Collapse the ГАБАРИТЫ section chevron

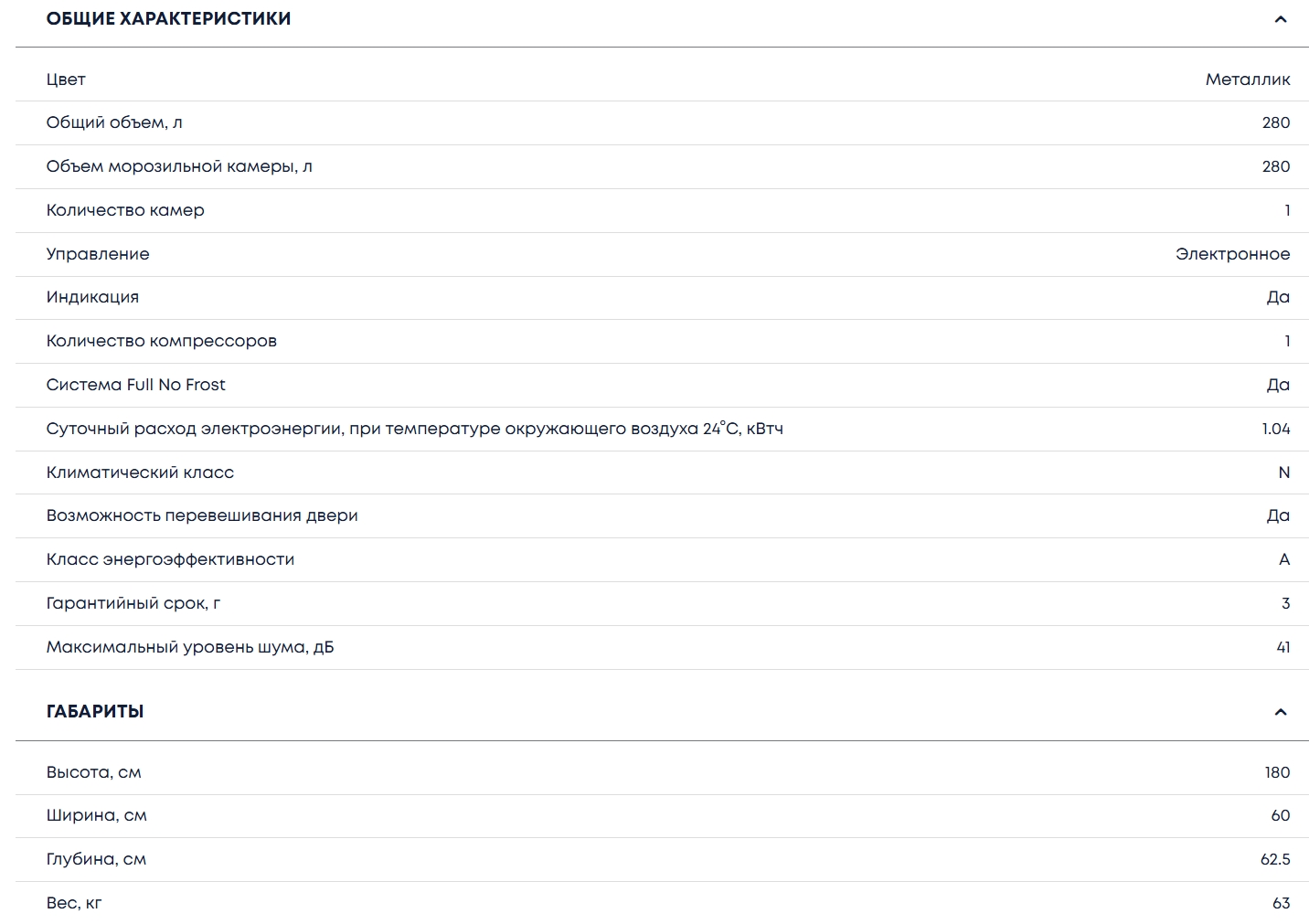[1280, 712]
